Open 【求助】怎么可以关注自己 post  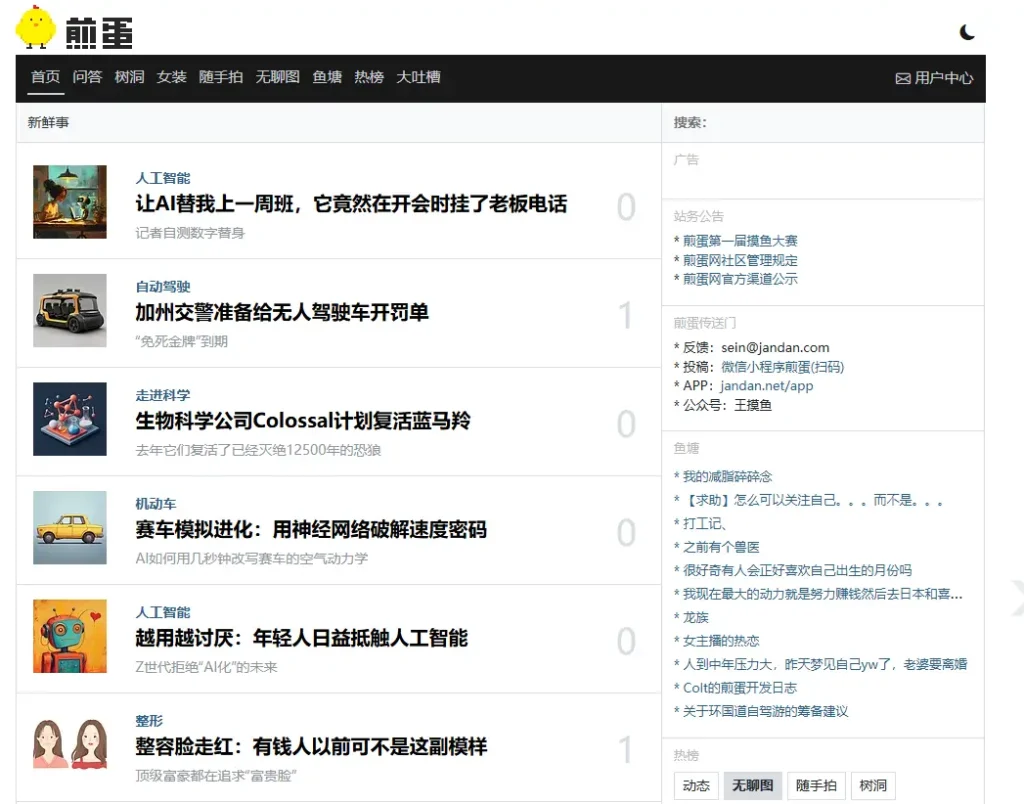(812, 500)
